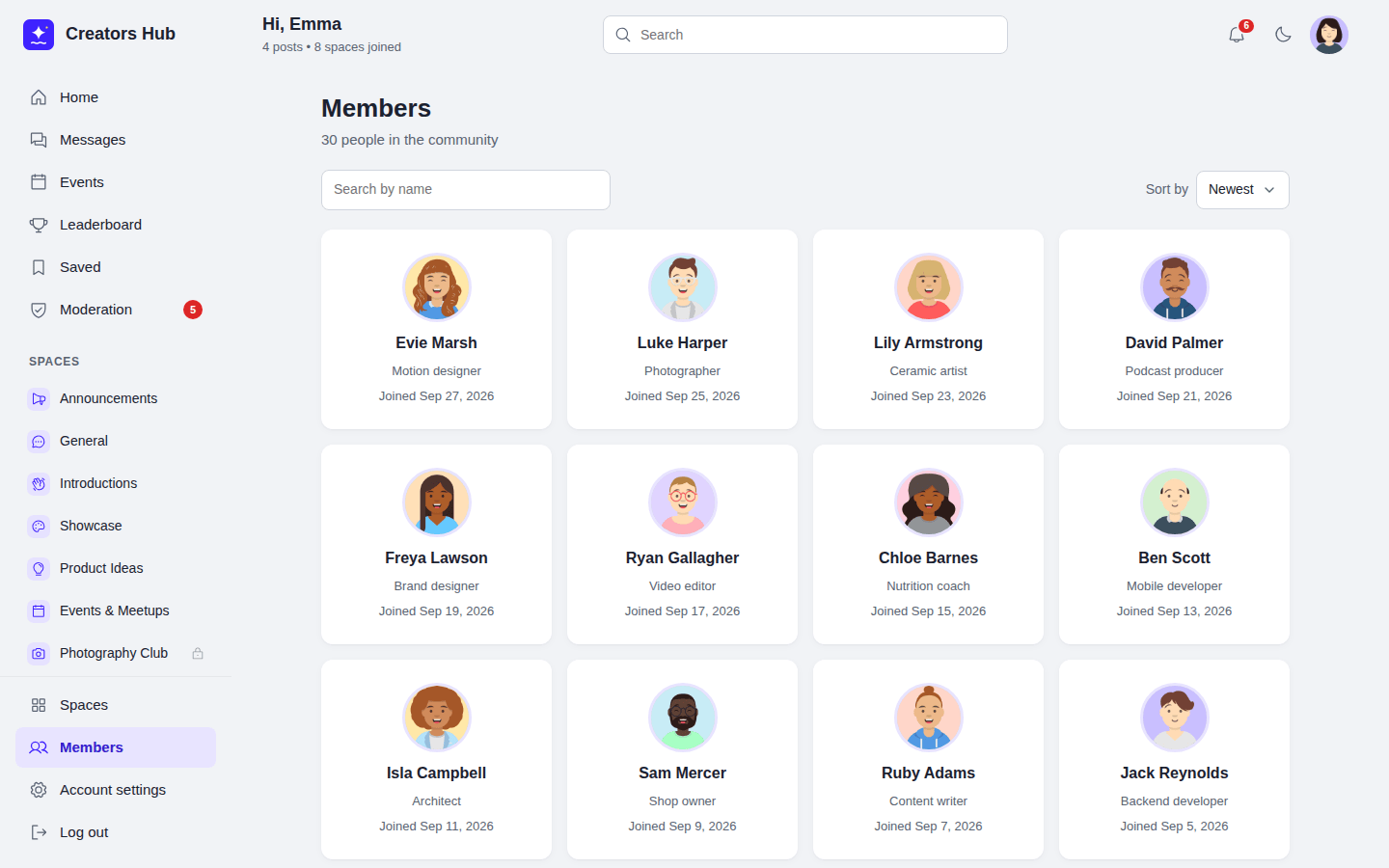Click the Moderation badge showing 5

tap(193, 310)
